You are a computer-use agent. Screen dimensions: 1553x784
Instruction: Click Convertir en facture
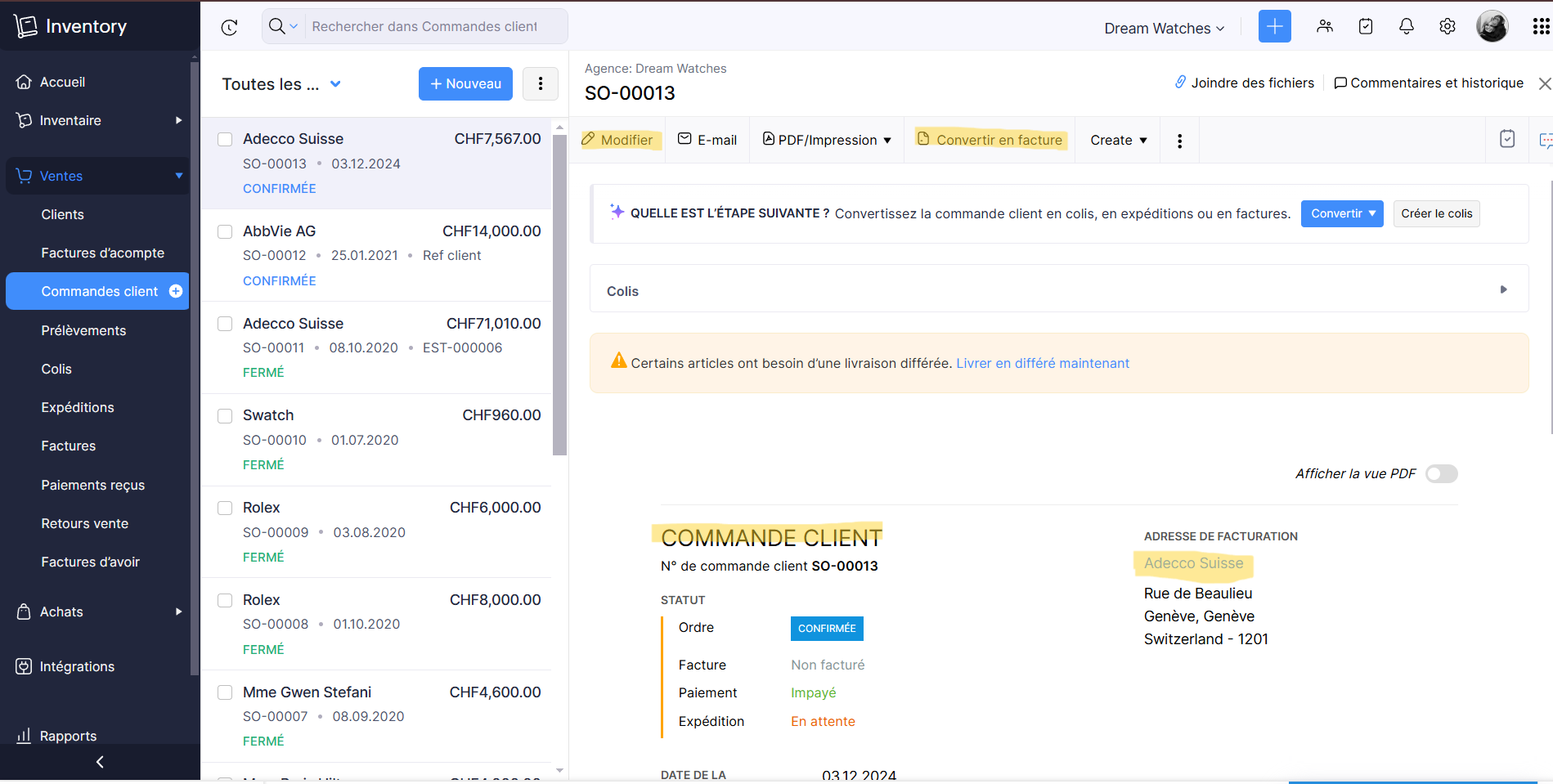[x=990, y=140]
